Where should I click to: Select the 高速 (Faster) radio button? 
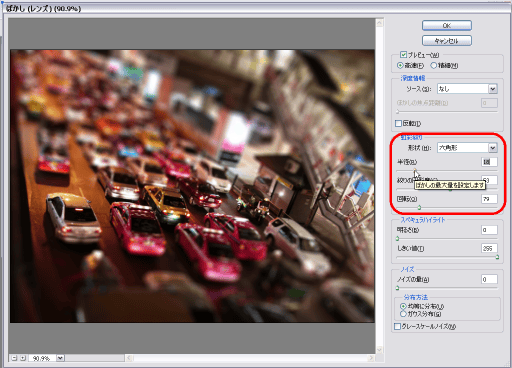(x=400, y=65)
